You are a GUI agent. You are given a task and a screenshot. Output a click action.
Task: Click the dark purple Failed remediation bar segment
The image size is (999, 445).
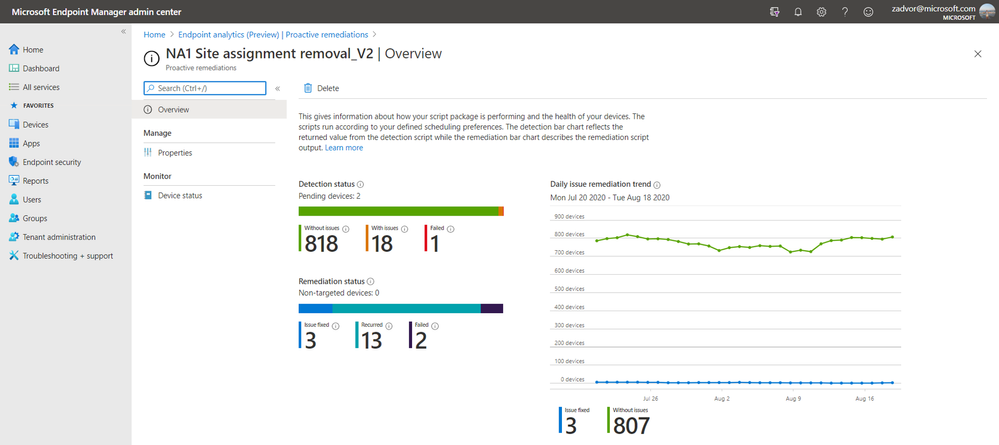click(492, 309)
